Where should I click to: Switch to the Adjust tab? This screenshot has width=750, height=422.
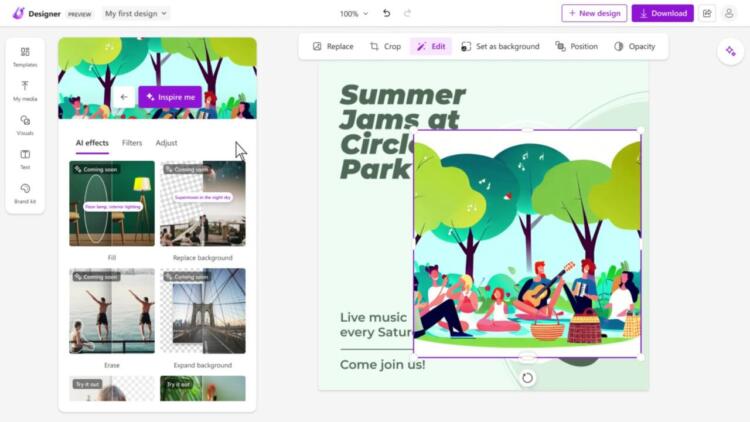point(166,143)
